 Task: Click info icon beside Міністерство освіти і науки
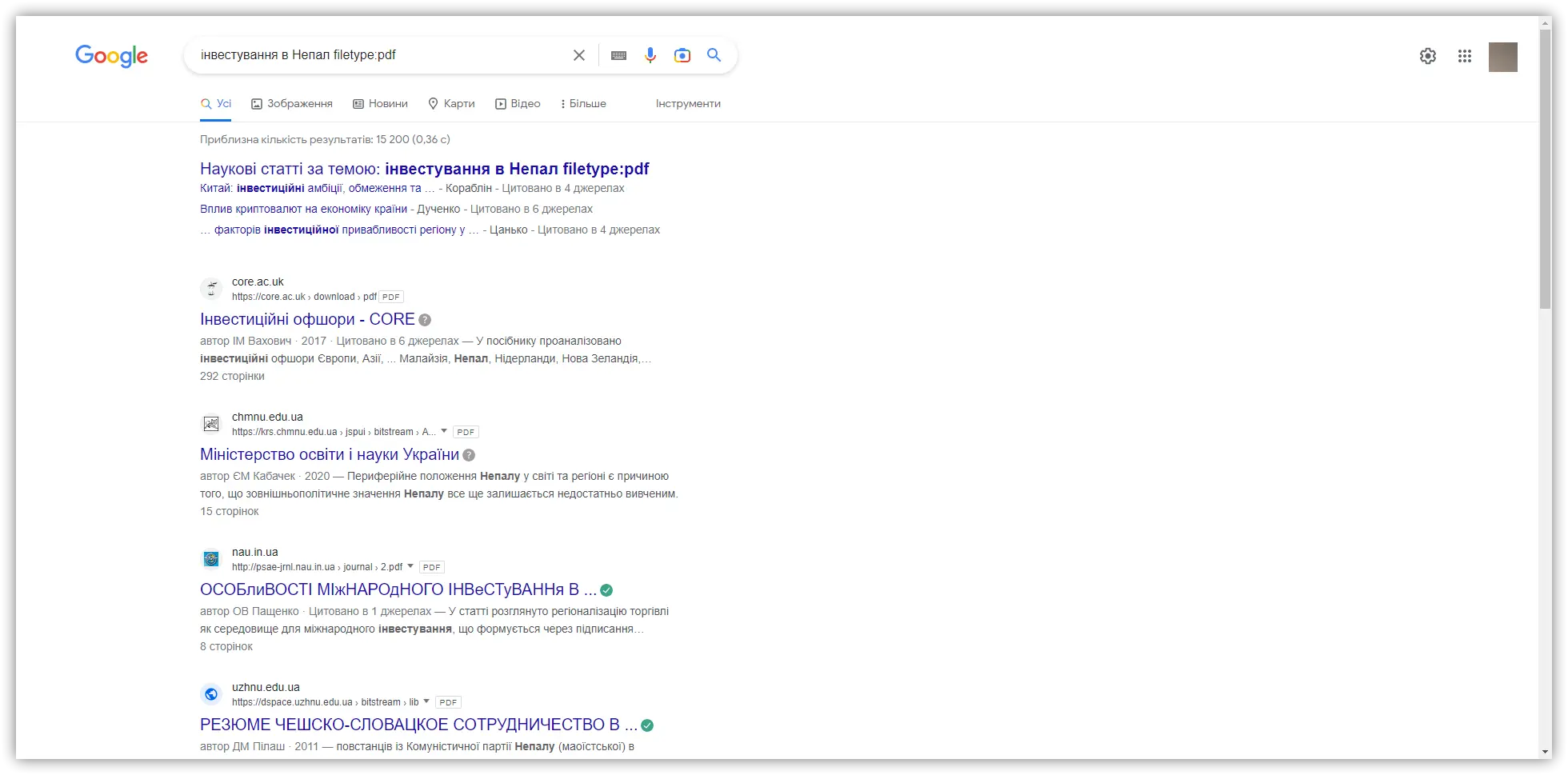(469, 455)
